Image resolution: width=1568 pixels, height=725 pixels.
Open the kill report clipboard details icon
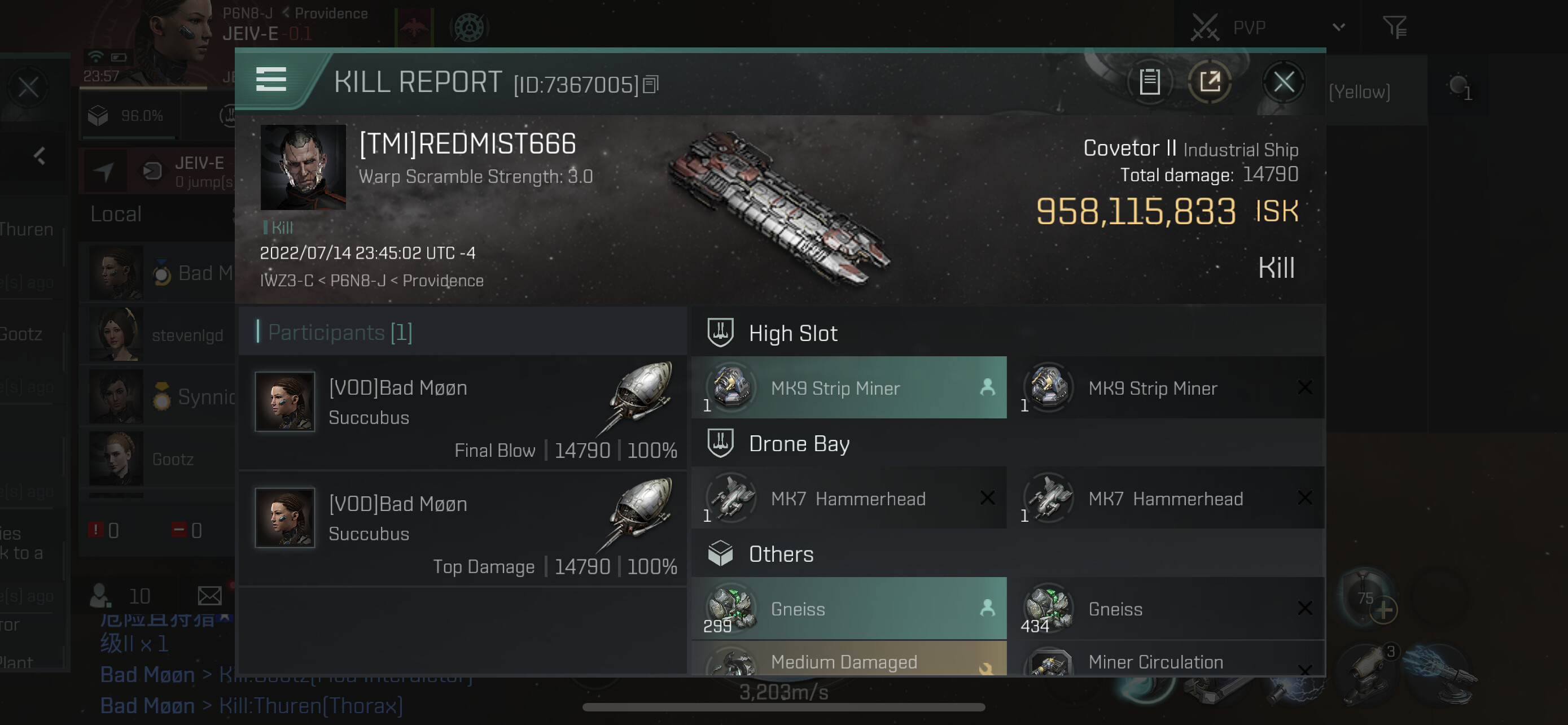pos(1149,81)
